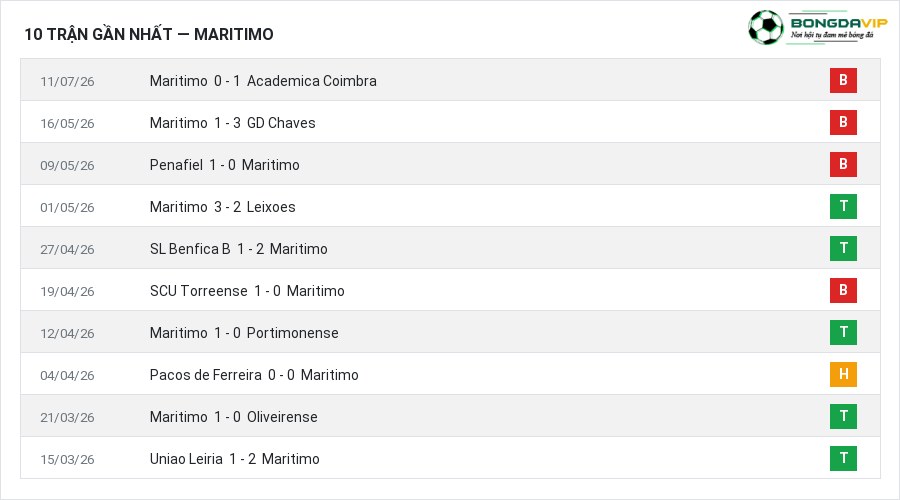Click the BongdaVIP soccer ball logo

click(x=765, y=27)
